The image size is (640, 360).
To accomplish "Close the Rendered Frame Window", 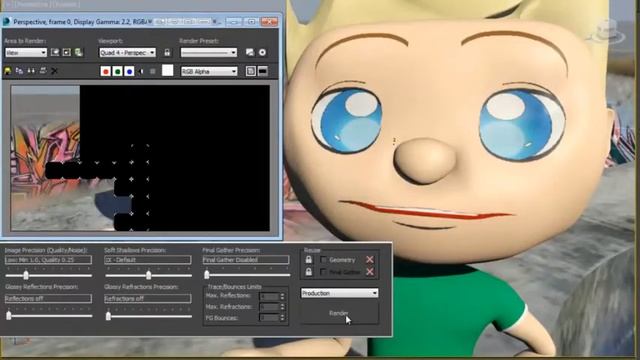I will [269, 22].
